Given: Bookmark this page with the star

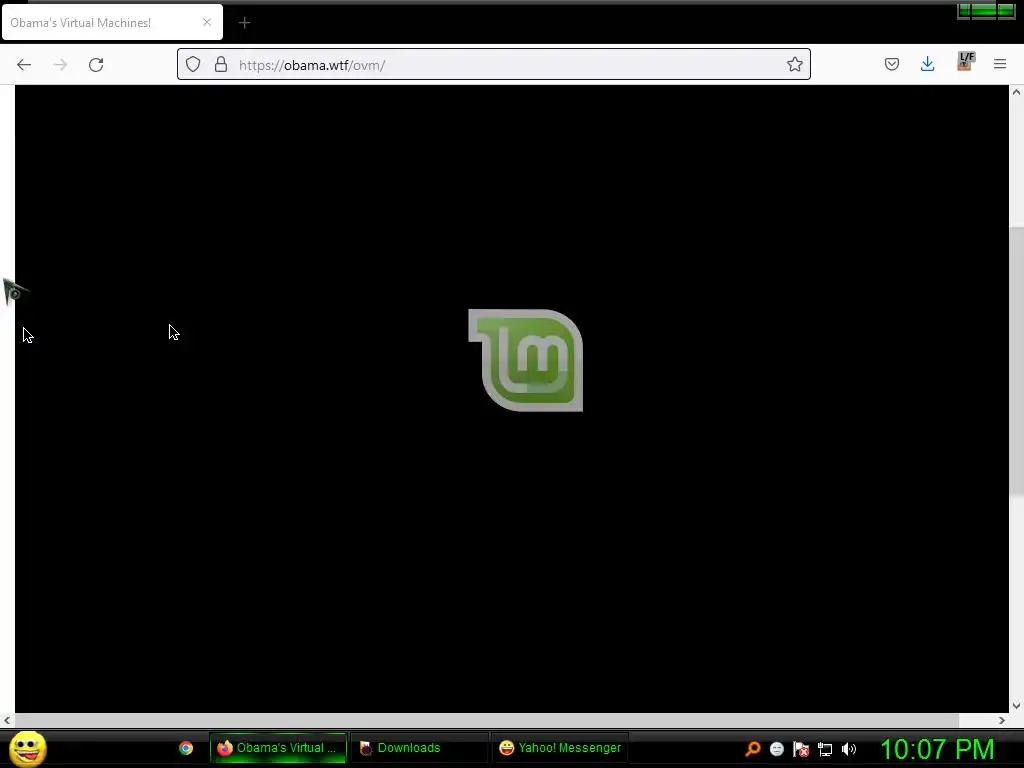Looking at the screenshot, I should 794,64.
